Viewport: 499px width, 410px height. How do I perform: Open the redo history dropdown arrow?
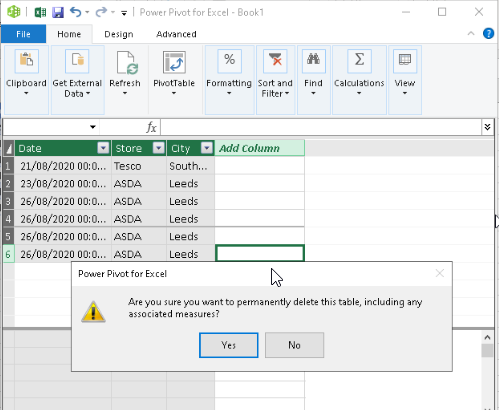(113, 12)
